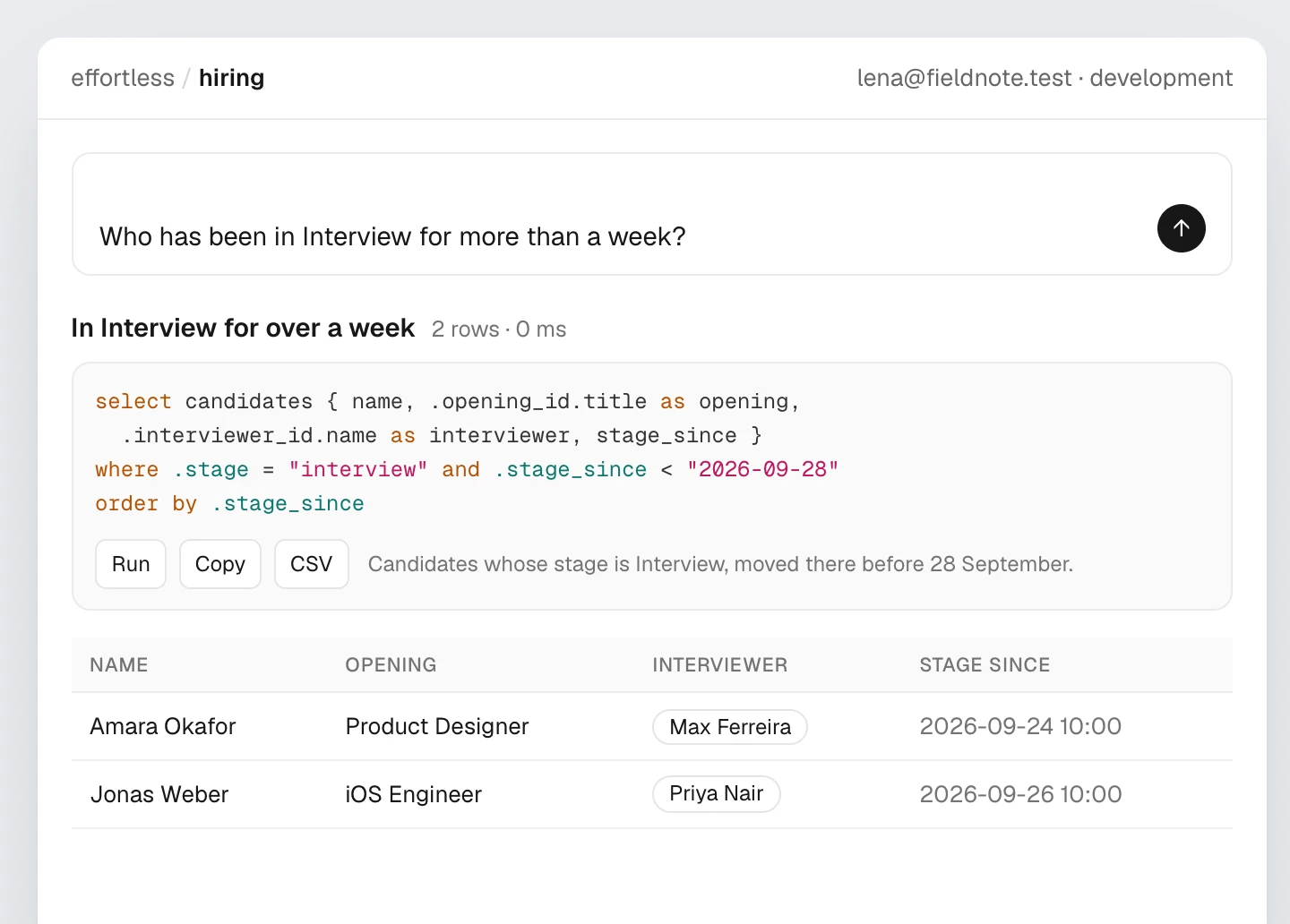Open the effortless breadcrumb link

tap(123, 78)
